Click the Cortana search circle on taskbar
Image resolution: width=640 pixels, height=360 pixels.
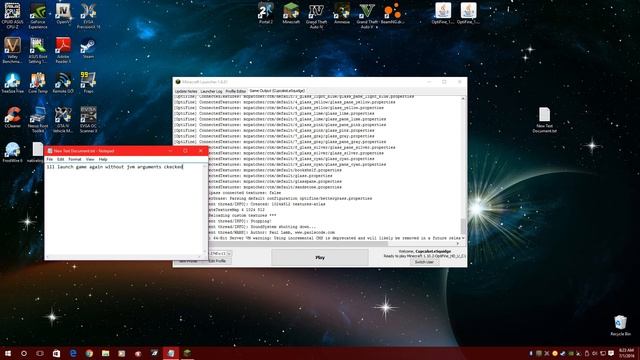pyautogui.click(x=24, y=353)
